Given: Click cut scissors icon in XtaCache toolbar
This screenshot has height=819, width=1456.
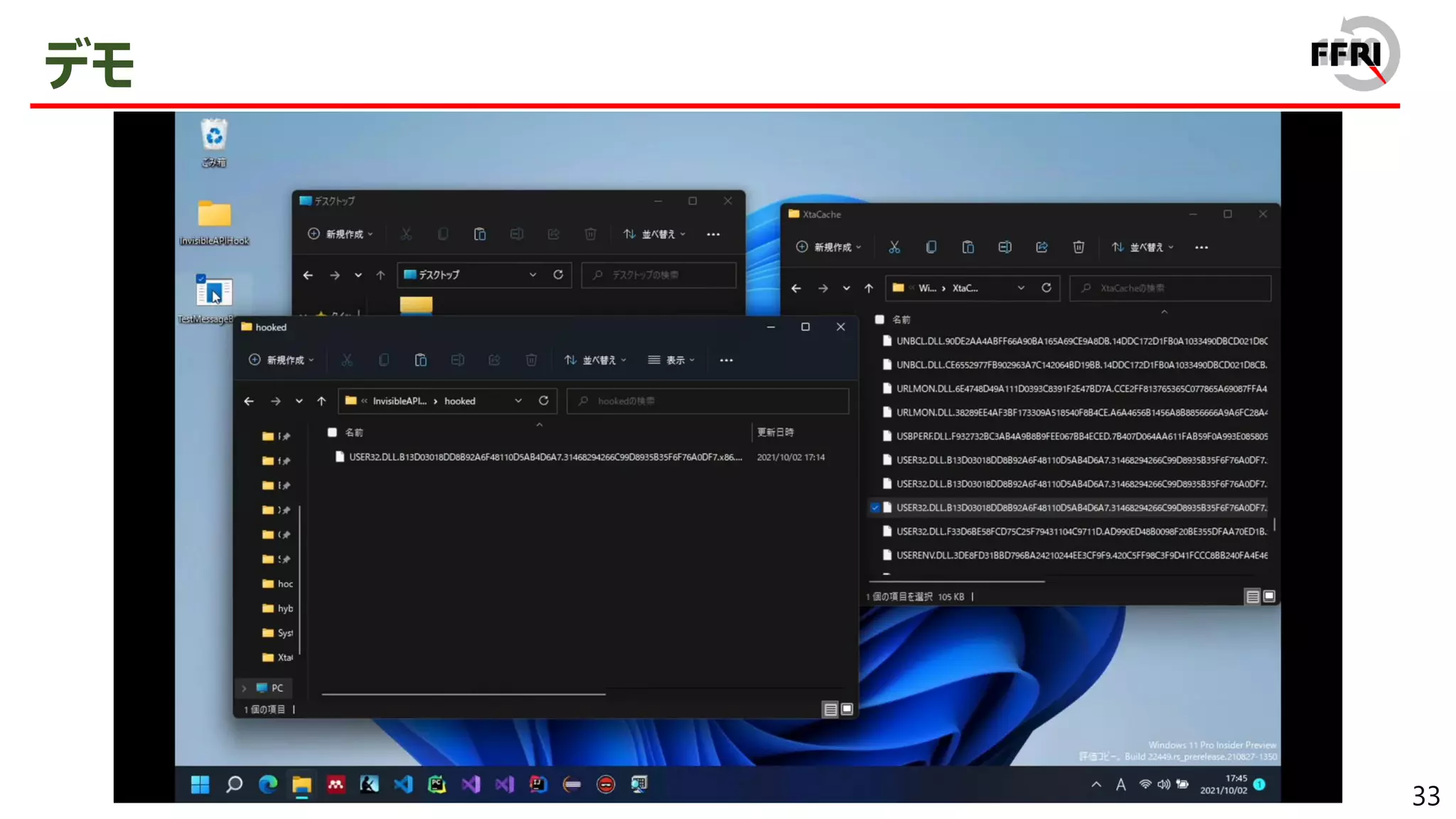Looking at the screenshot, I should [894, 247].
